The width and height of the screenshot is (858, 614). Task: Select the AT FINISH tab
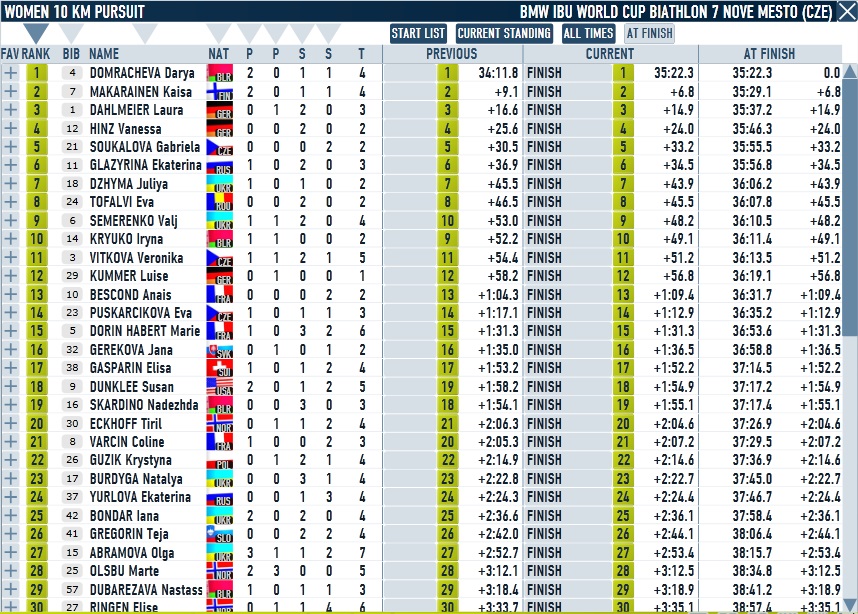[650, 33]
